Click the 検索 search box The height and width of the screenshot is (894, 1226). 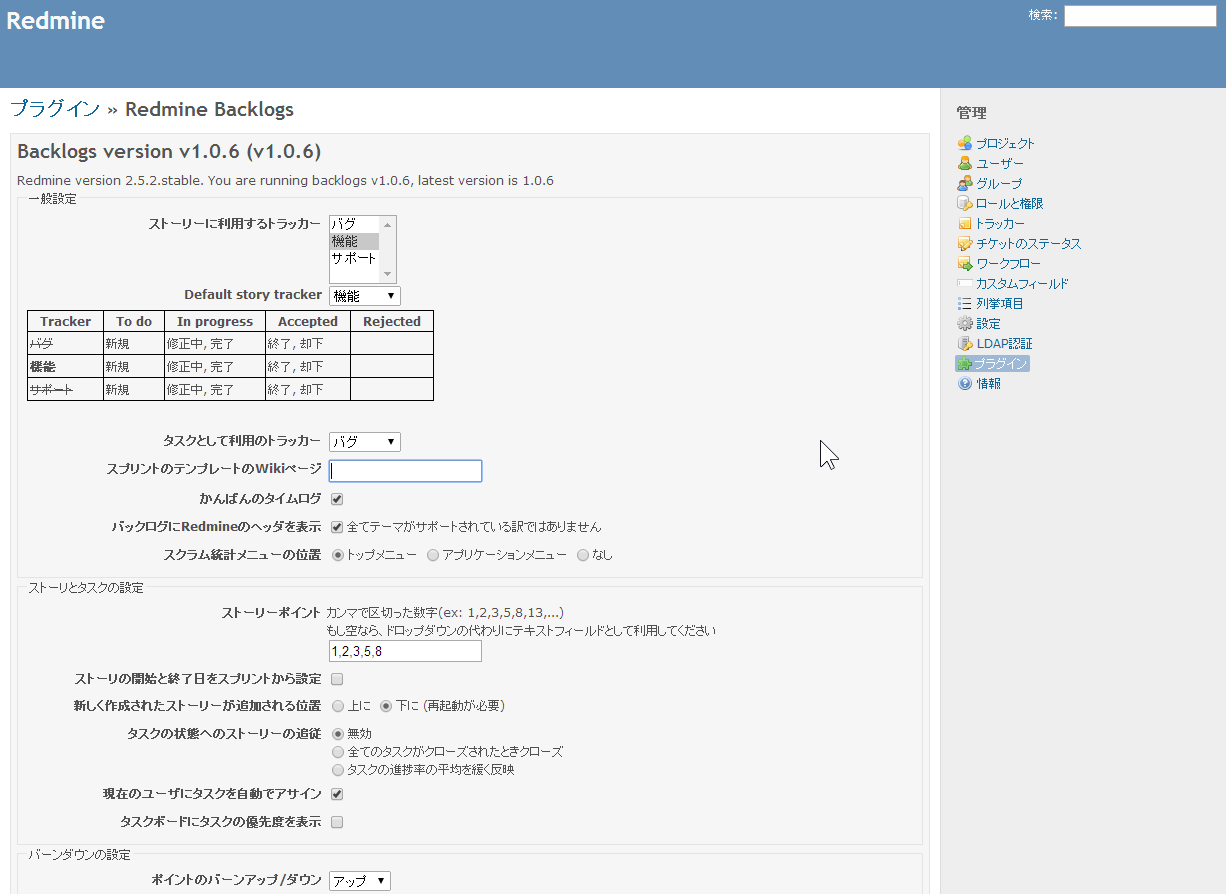point(1140,16)
